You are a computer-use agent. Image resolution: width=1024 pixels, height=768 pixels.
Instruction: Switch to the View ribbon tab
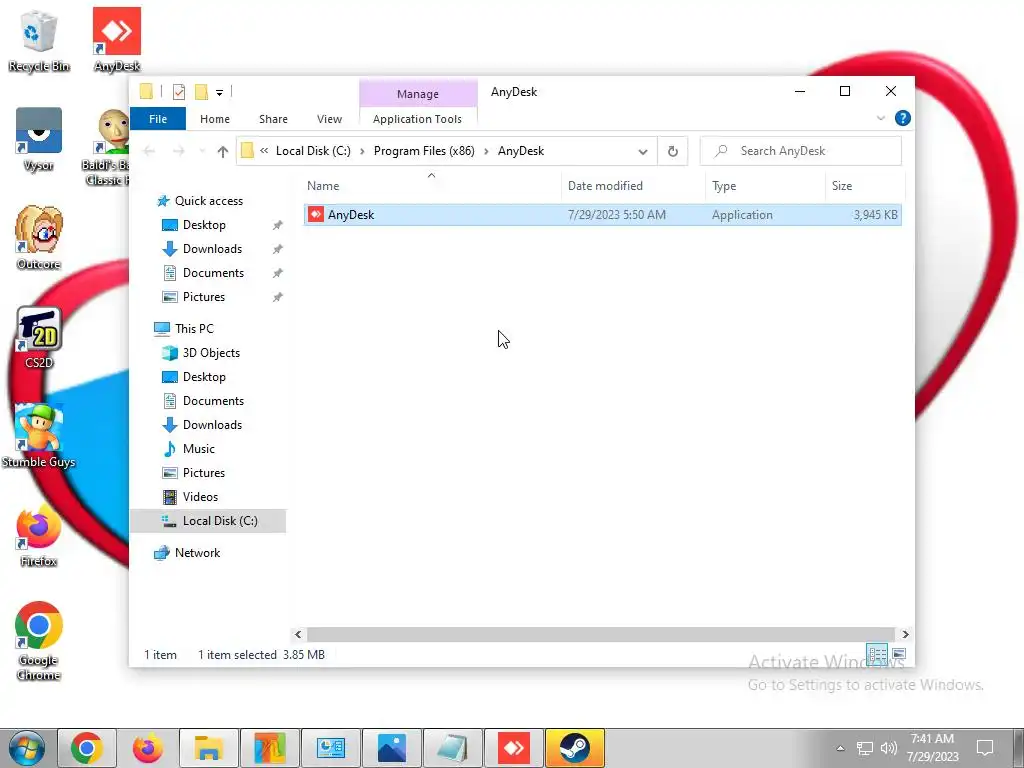click(329, 119)
